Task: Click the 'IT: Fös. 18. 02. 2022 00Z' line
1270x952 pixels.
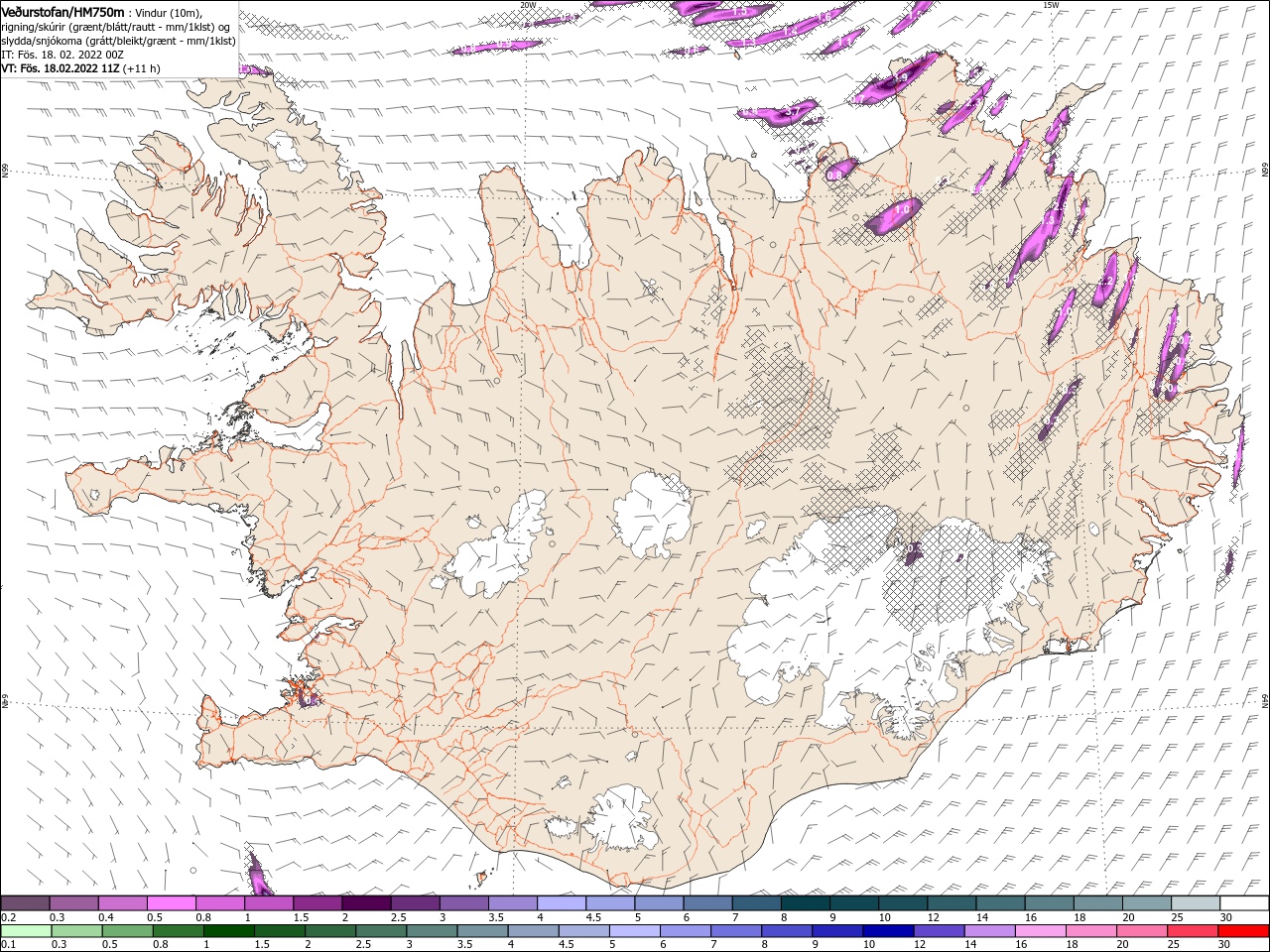Action: coord(64,55)
